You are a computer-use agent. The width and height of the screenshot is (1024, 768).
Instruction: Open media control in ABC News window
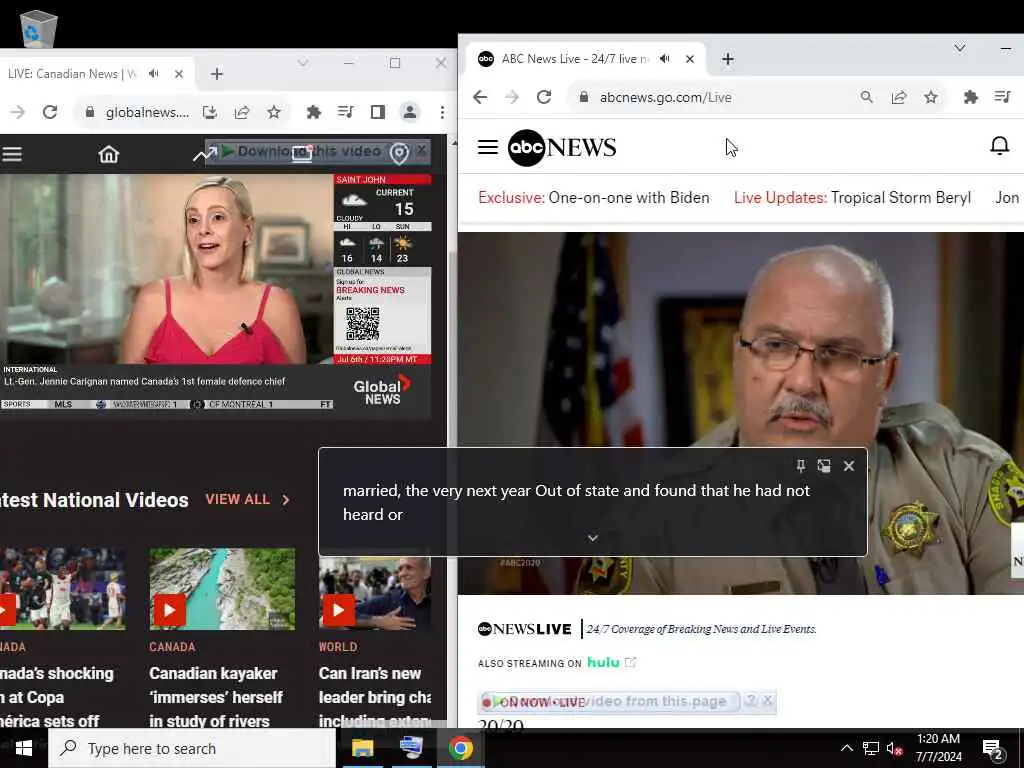1002,97
